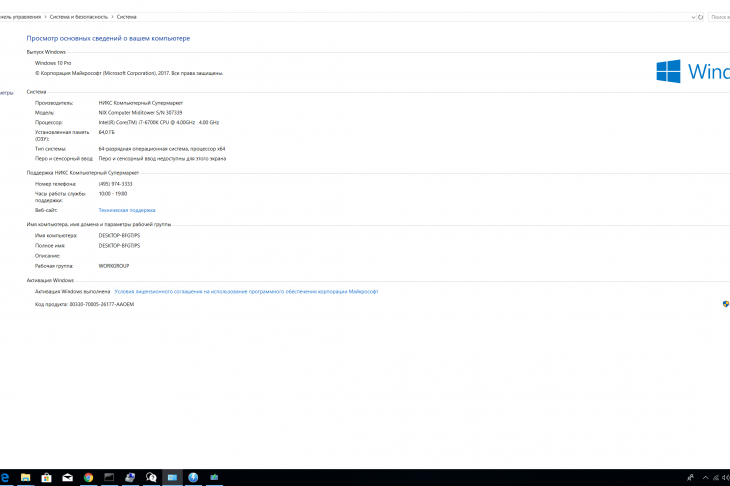Open the 'Техническая поддержка' website link

(x=127, y=210)
